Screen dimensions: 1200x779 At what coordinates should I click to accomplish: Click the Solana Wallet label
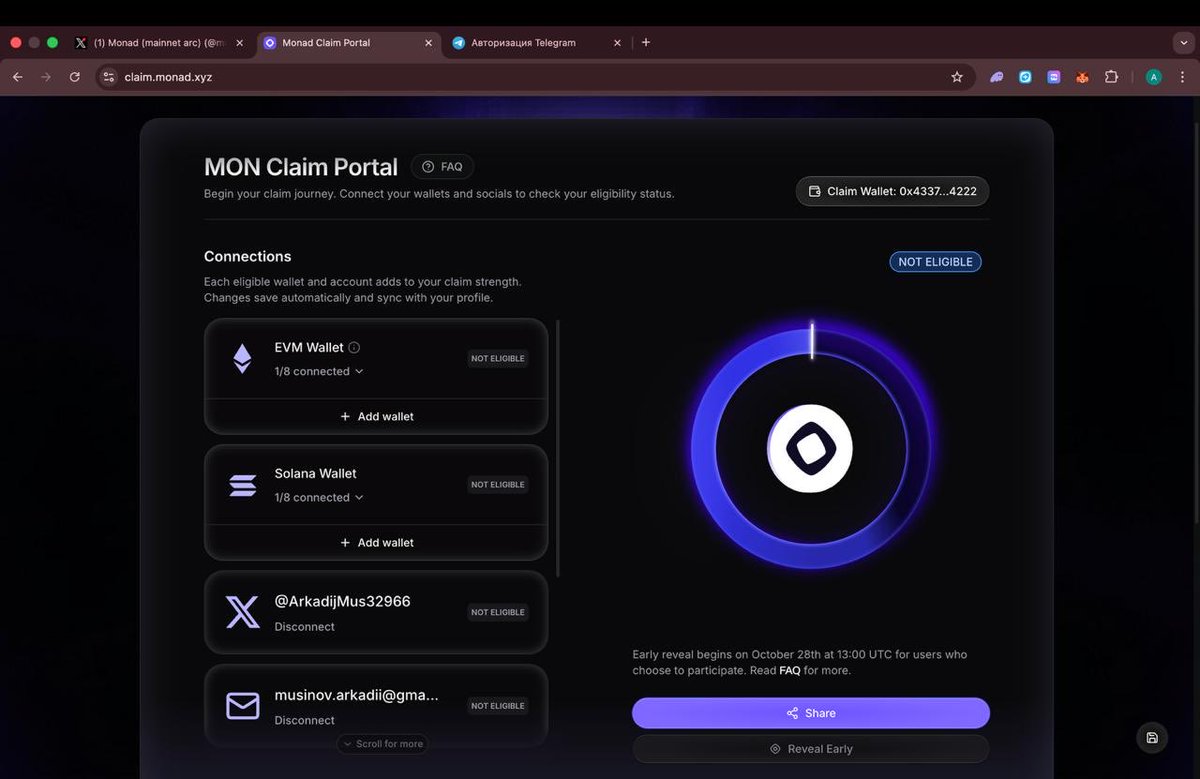coord(316,474)
